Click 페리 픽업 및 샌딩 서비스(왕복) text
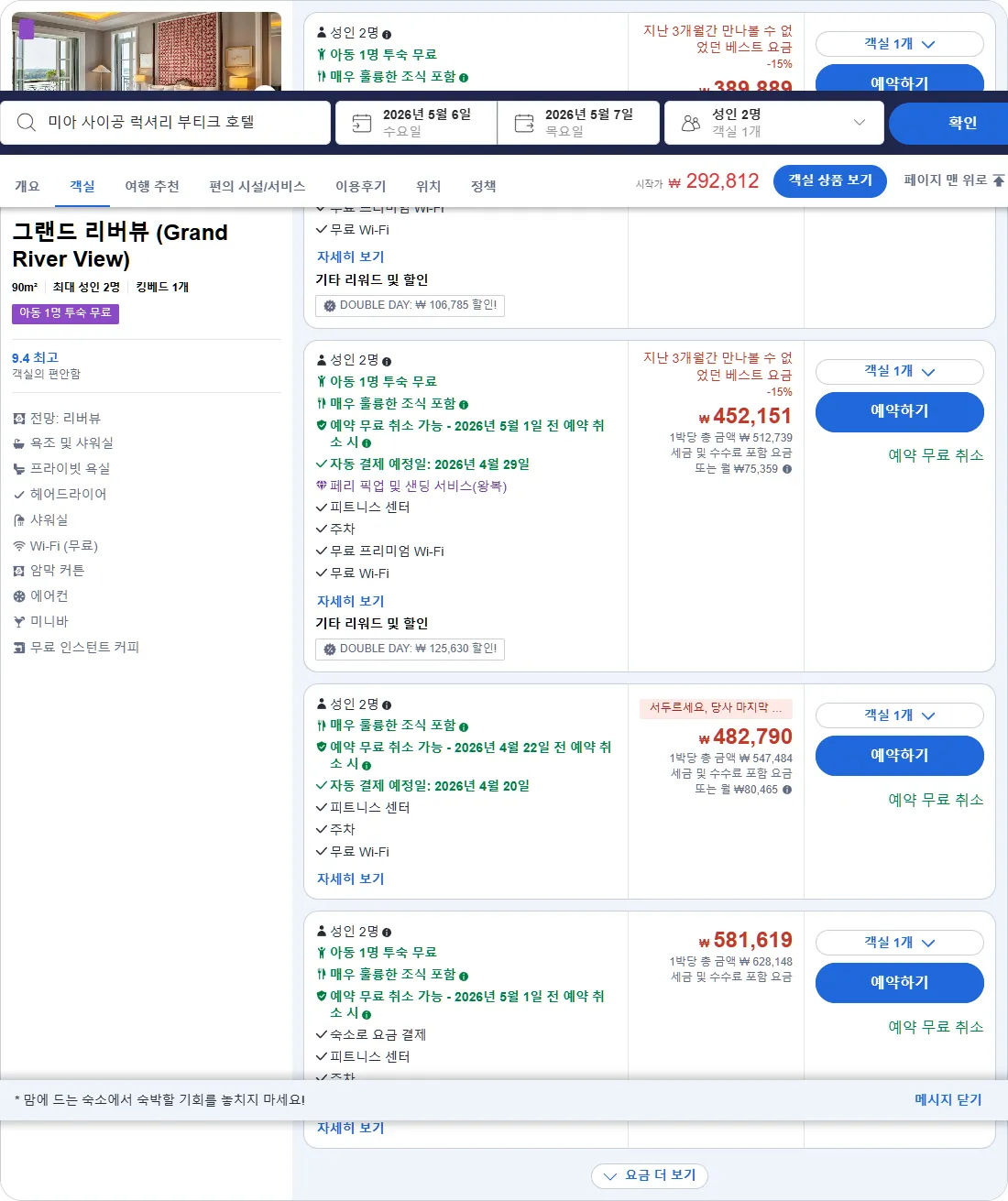The image size is (1008, 1201). click(418, 486)
